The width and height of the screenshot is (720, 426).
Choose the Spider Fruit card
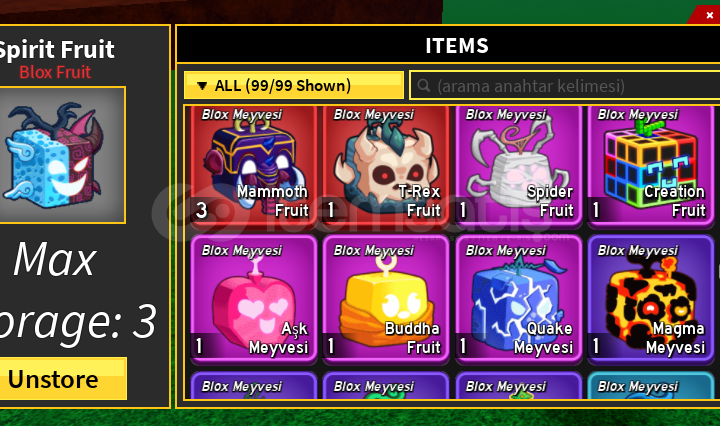(x=518, y=166)
